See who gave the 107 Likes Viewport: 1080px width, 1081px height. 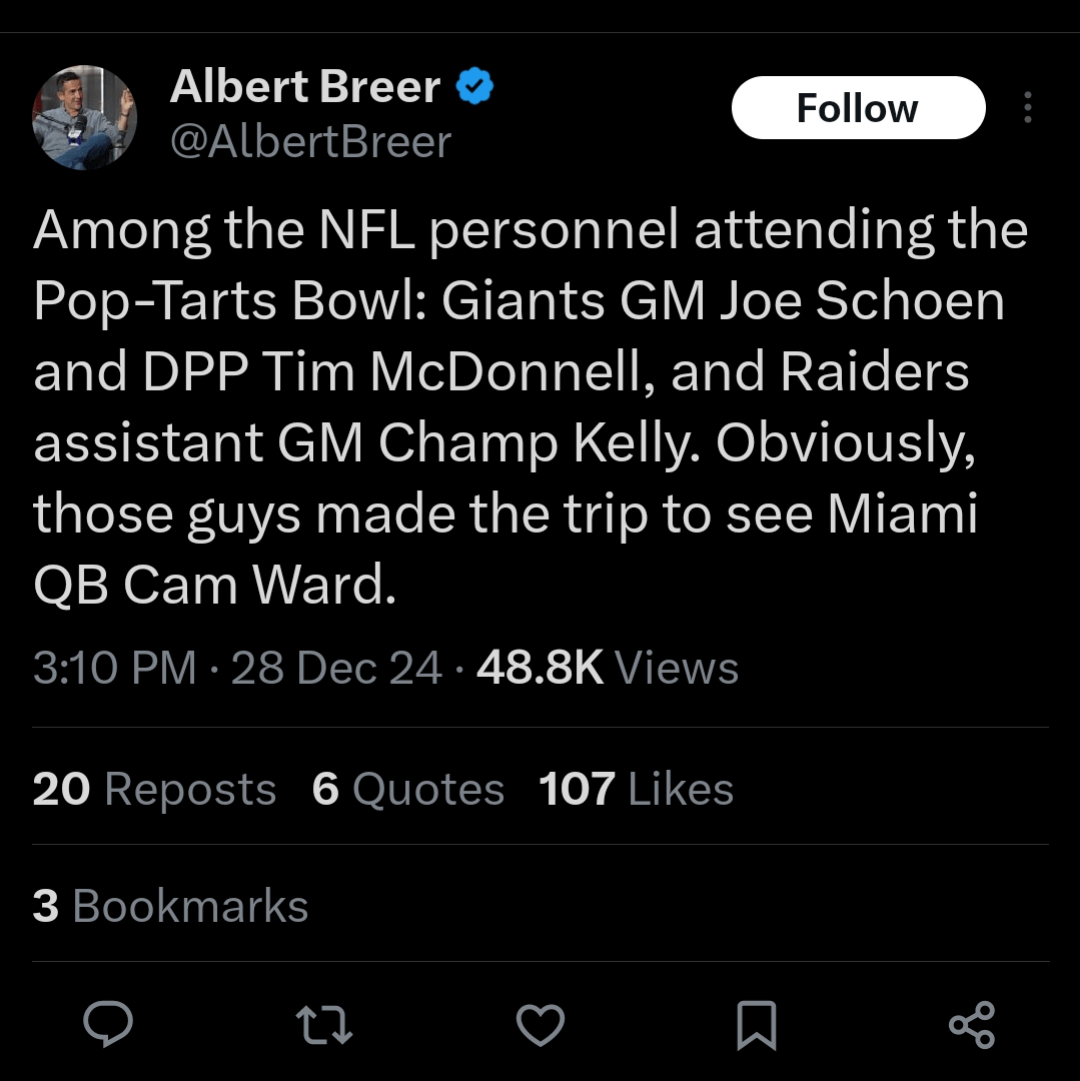pos(636,789)
